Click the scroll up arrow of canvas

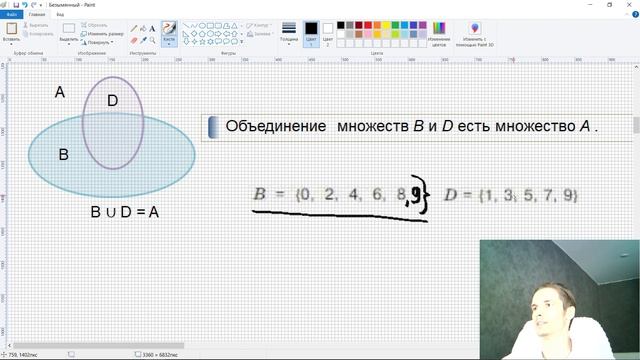pyautogui.click(x=636, y=67)
